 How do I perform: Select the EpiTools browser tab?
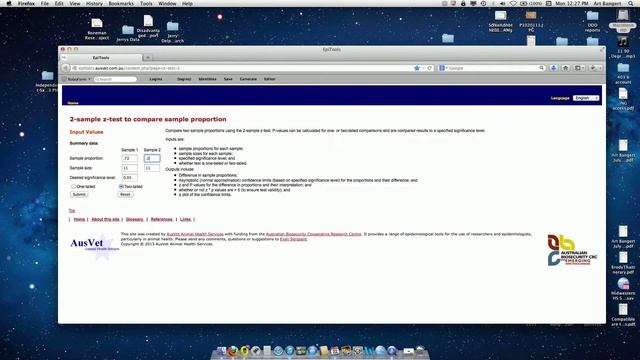(101, 58)
